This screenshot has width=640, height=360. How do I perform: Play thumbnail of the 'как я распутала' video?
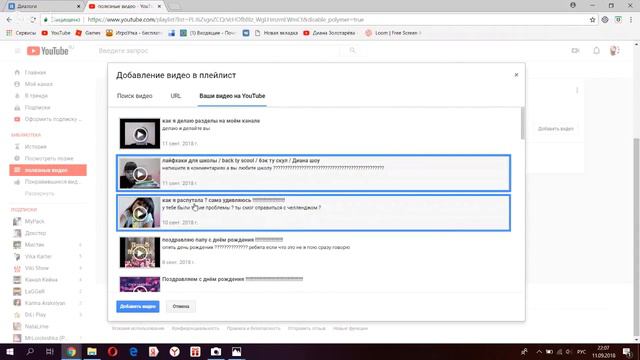(140, 213)
